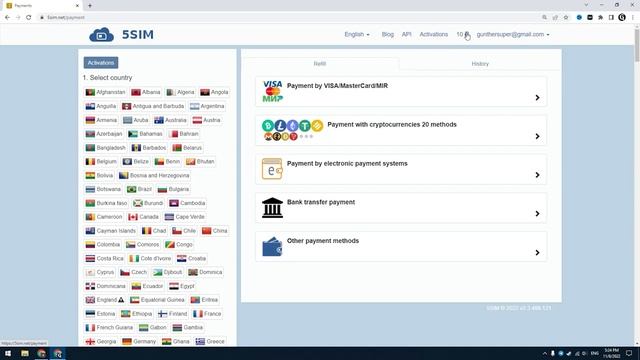Screen dimensions: 640x360
Task: Select Croatia country button
Action: [x=191, y=258]
